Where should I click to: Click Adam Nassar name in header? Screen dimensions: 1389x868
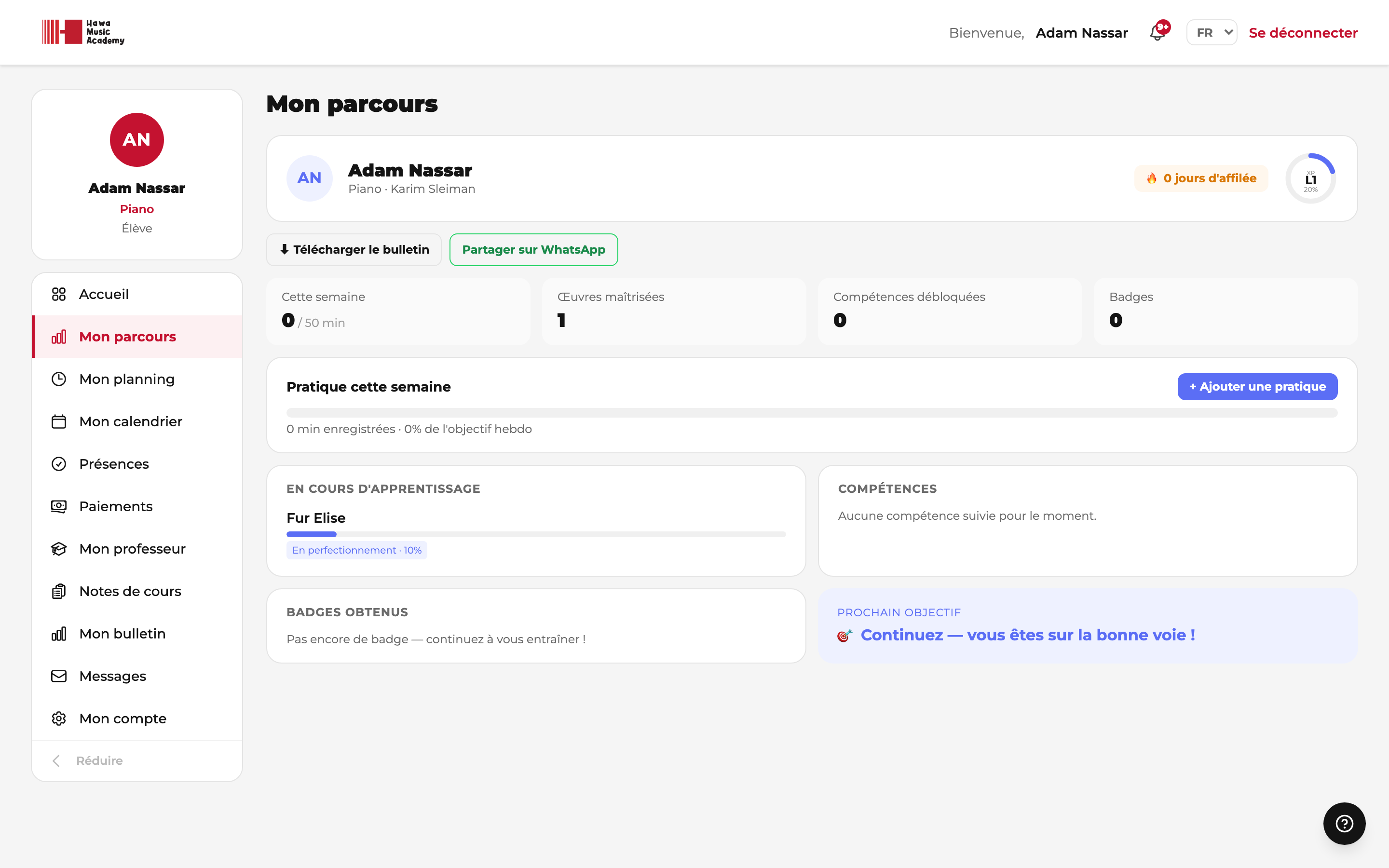point(1081,33)
